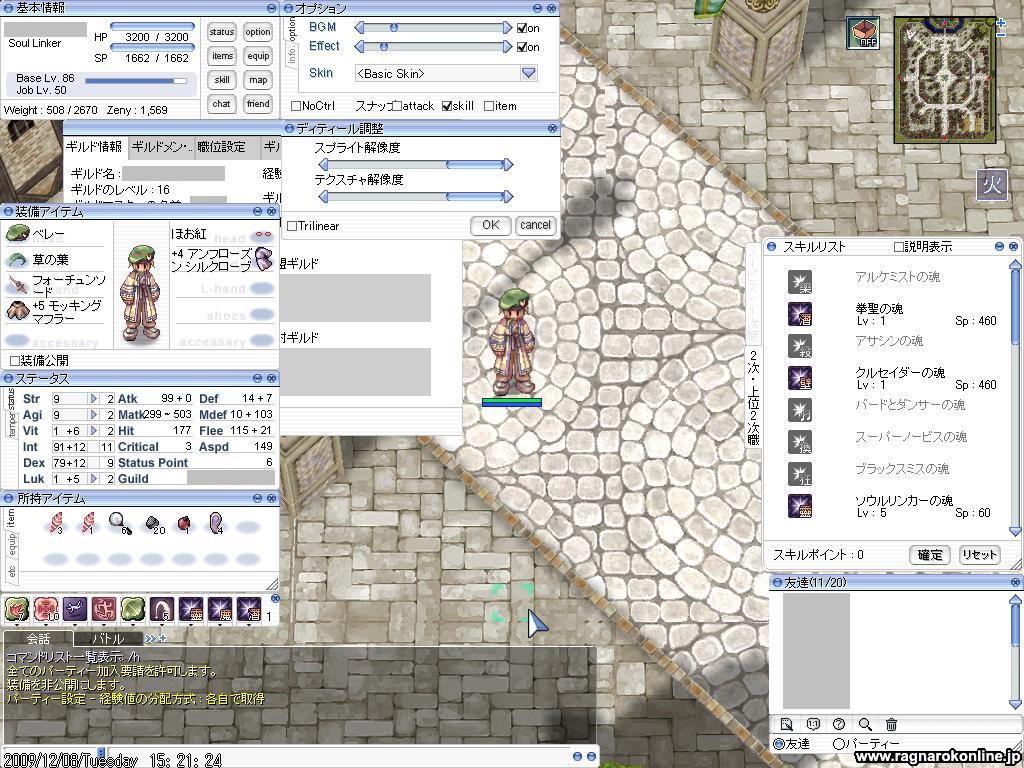Enable the NoCtrl checkbox
This screenshot has height=768, width=1024.
(296, 106)
